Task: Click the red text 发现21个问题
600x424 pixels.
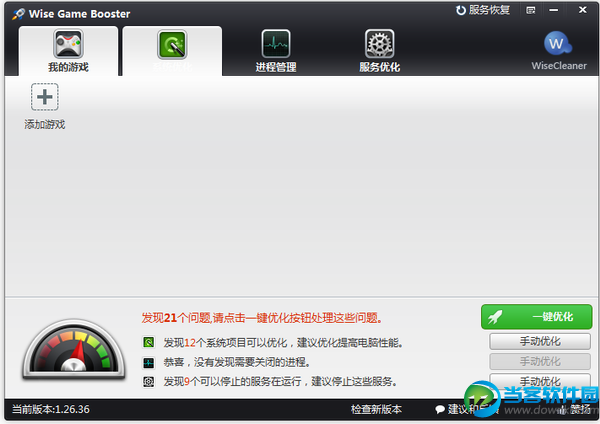Action: point(261,318)
